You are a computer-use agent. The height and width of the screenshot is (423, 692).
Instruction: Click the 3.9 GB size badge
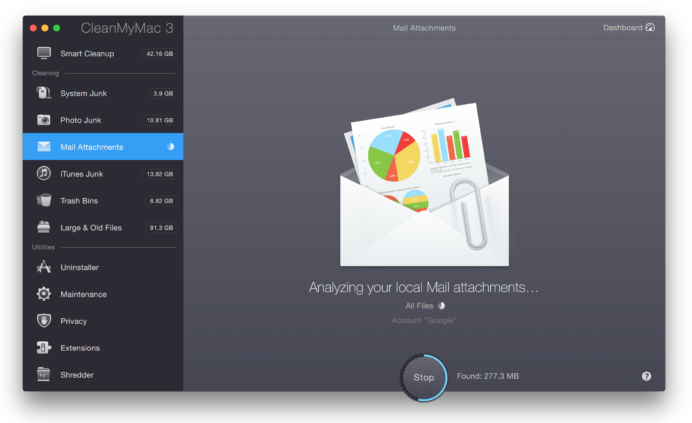[x=163, y=93]
